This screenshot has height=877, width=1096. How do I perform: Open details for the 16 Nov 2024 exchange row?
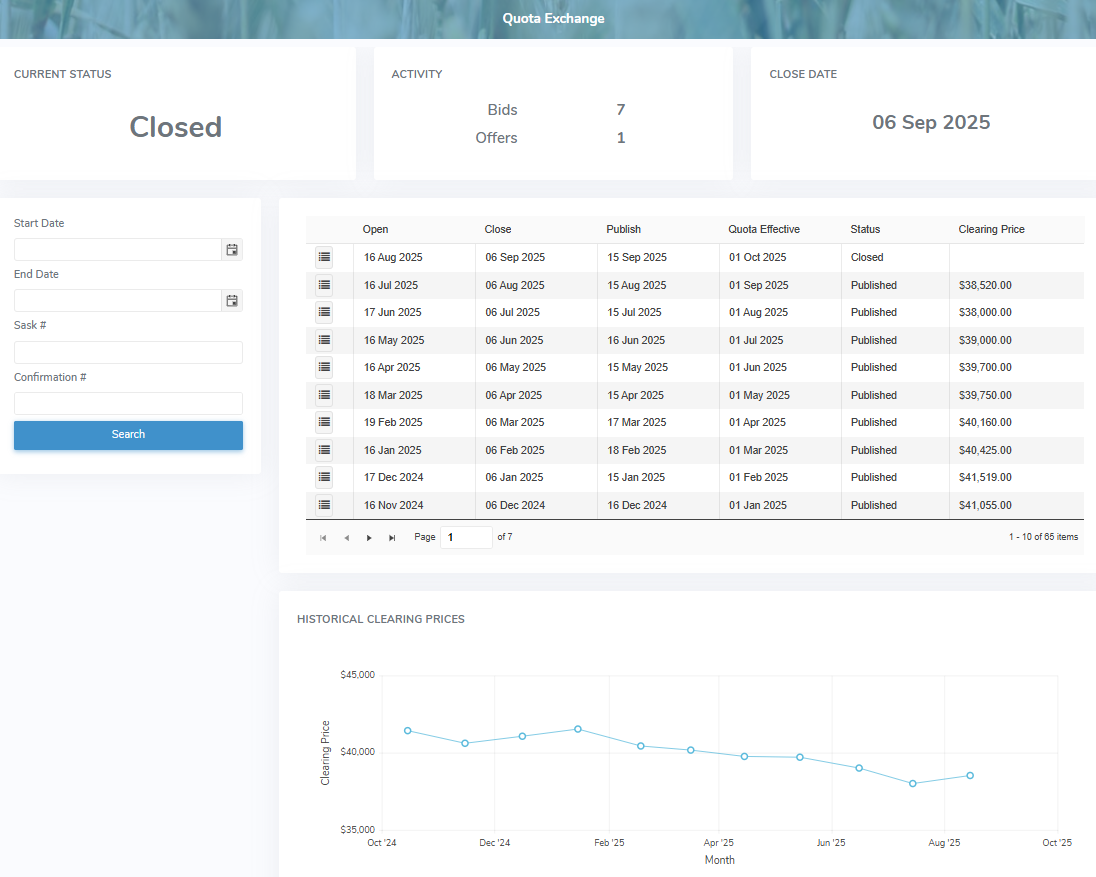323,504
